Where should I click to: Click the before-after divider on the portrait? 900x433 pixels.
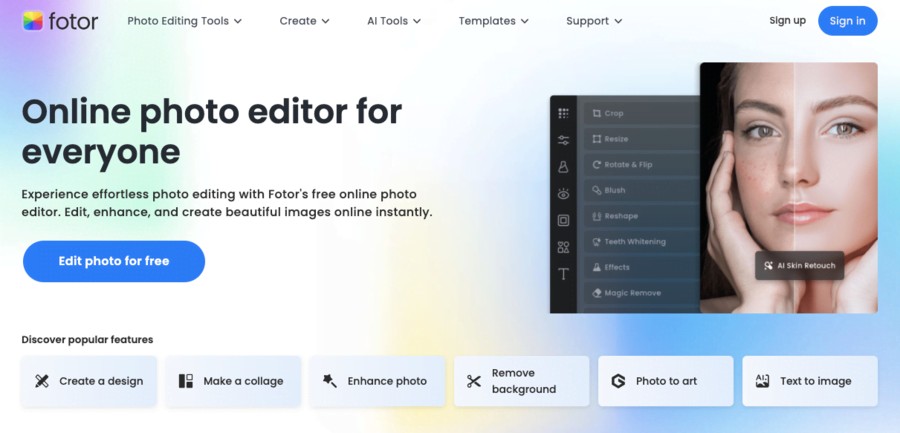tap(794, 188)
